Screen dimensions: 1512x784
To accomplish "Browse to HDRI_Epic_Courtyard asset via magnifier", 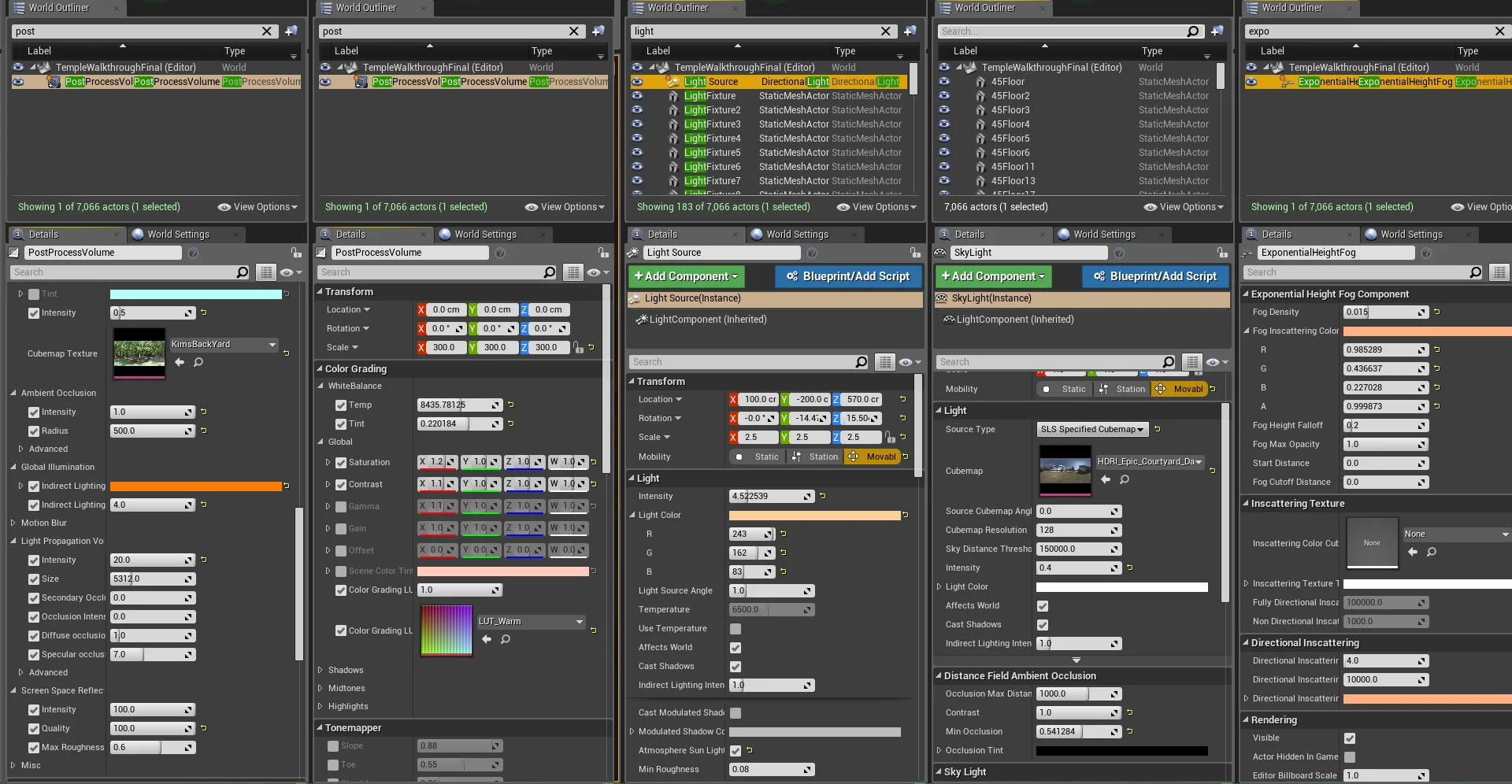I will tap(1125, 479).
